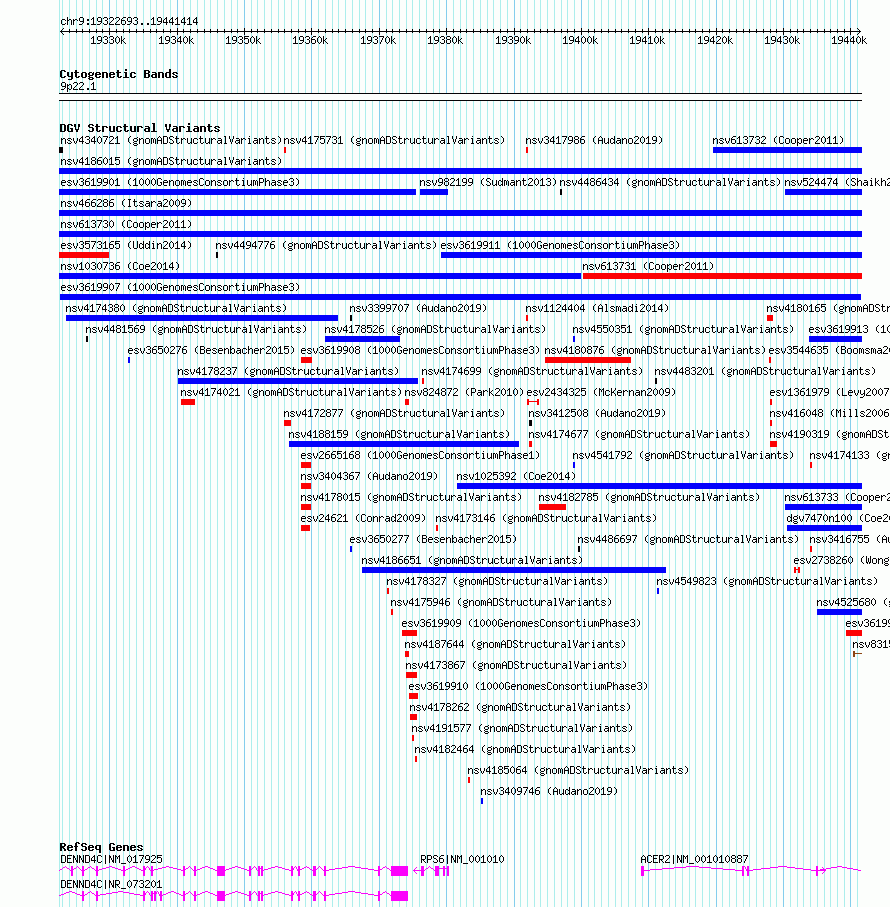Open esv2434325 (McKernan2009) label
Screen dimensions: 890x907
click(x=601, y=392)
